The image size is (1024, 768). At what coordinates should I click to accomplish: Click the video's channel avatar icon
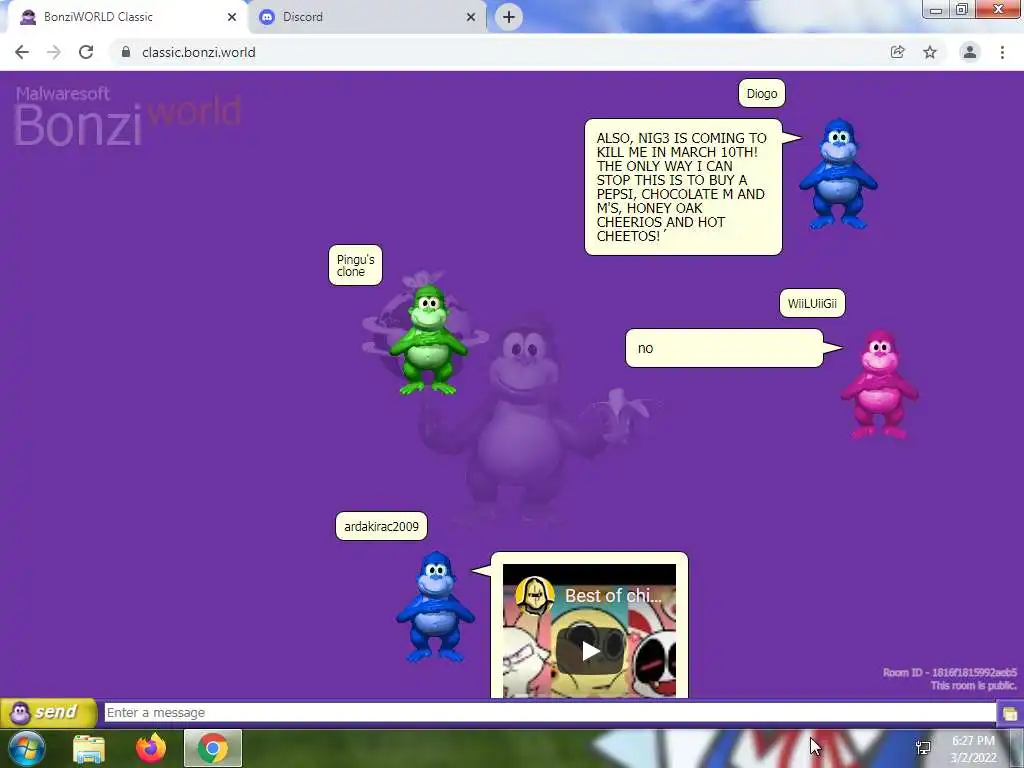click(x=534, y=595)
